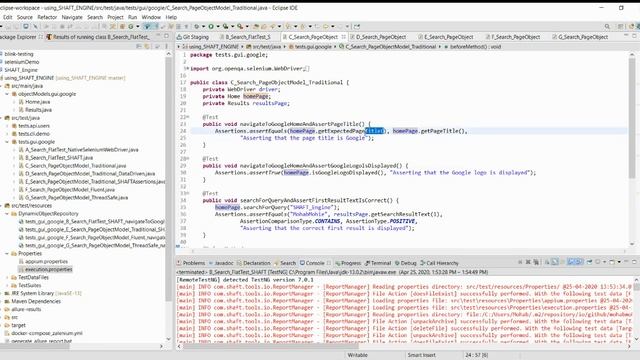Toggle code folding at line 28
The image size is (640, 360).
[x=188, y=159]
